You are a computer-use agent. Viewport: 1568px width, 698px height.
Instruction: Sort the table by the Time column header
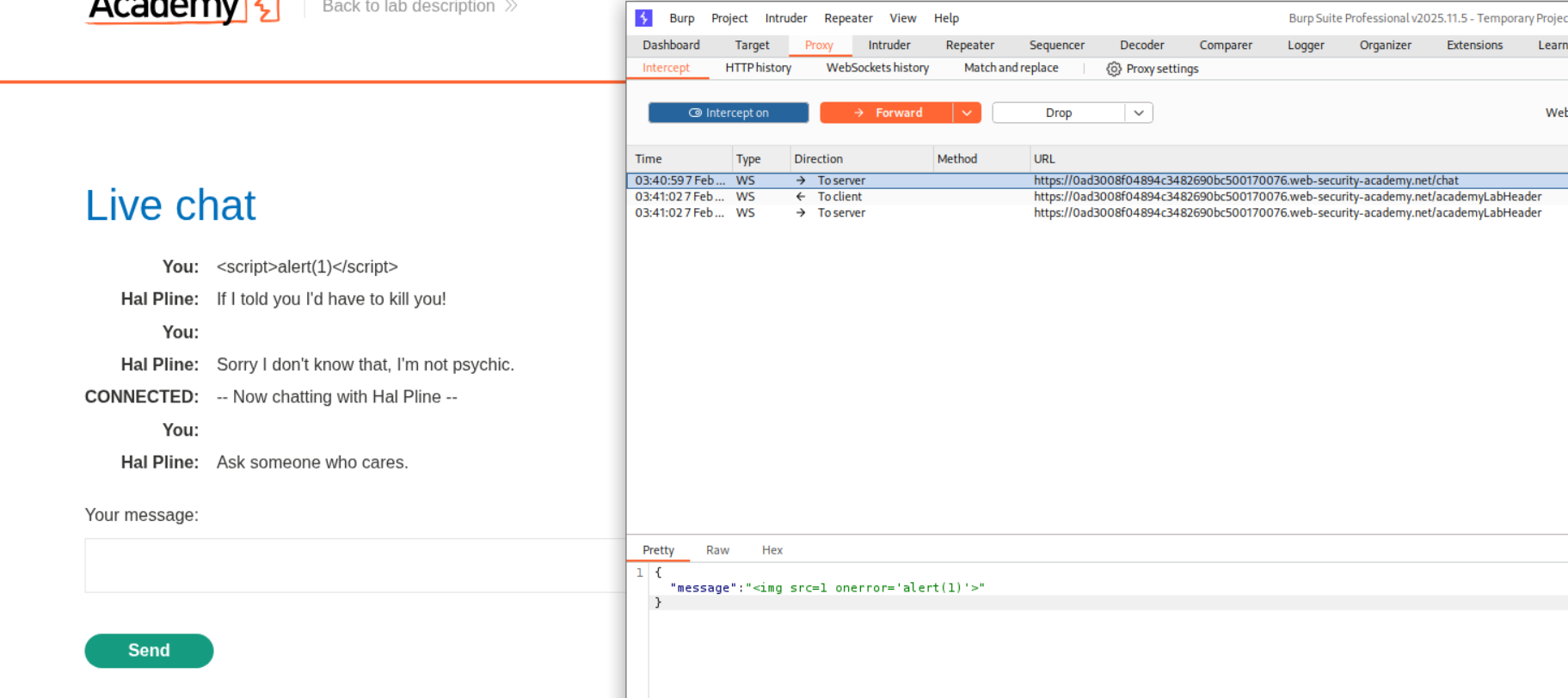pyautogui.click(x=649, y=159)
